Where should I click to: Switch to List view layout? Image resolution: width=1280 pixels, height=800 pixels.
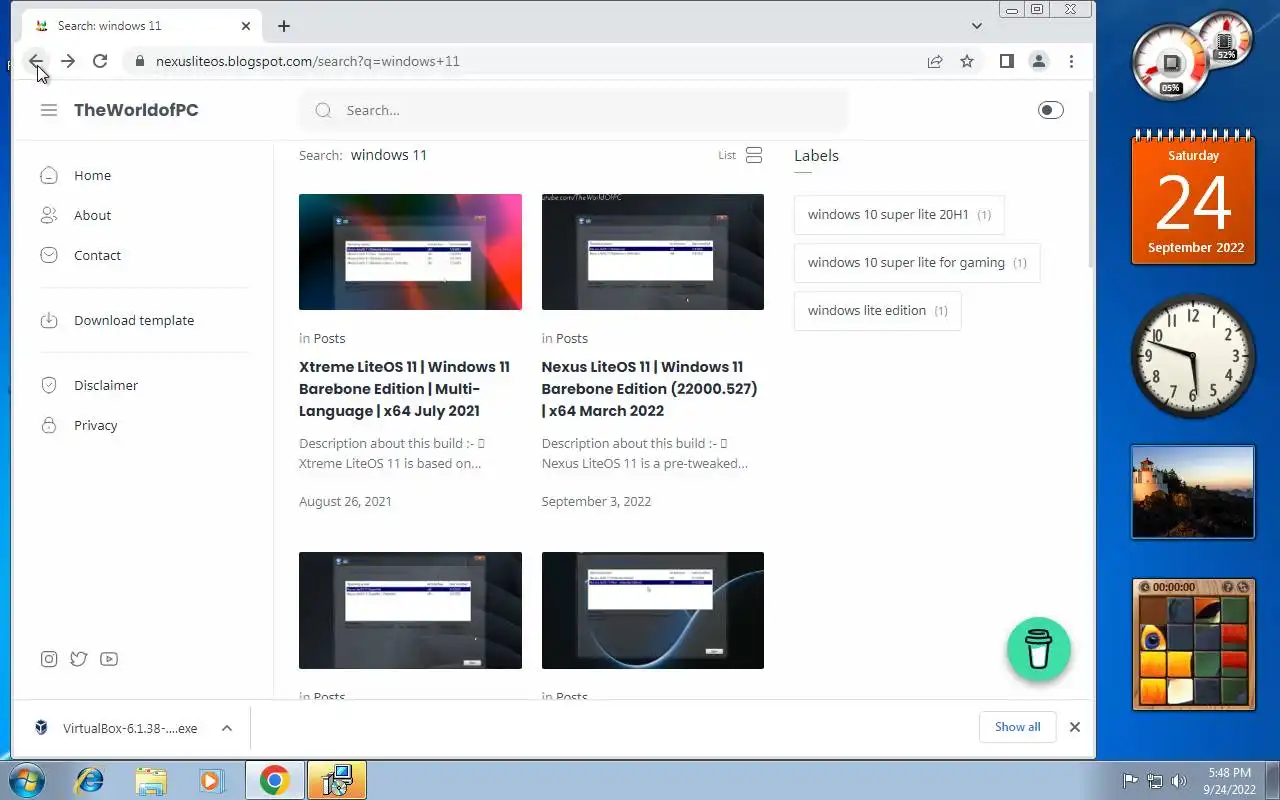[740, 155]
